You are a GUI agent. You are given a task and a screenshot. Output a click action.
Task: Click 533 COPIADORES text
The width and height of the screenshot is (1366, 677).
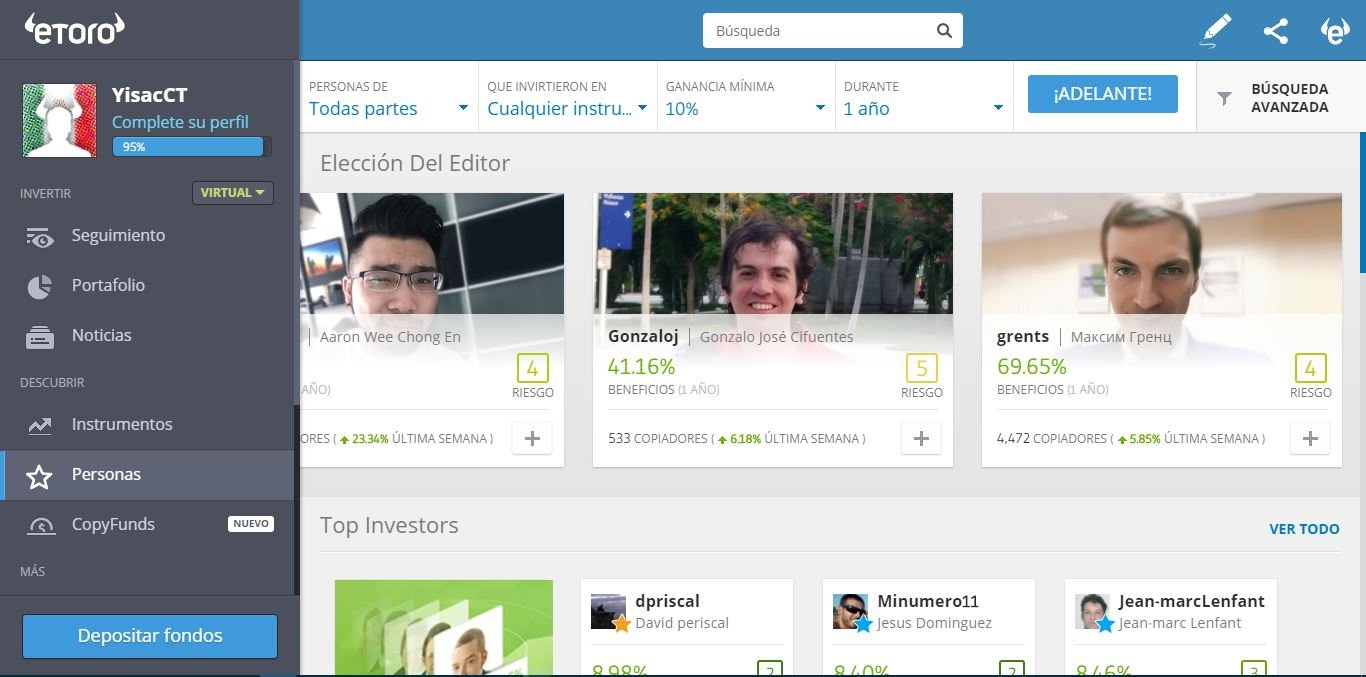657,439
